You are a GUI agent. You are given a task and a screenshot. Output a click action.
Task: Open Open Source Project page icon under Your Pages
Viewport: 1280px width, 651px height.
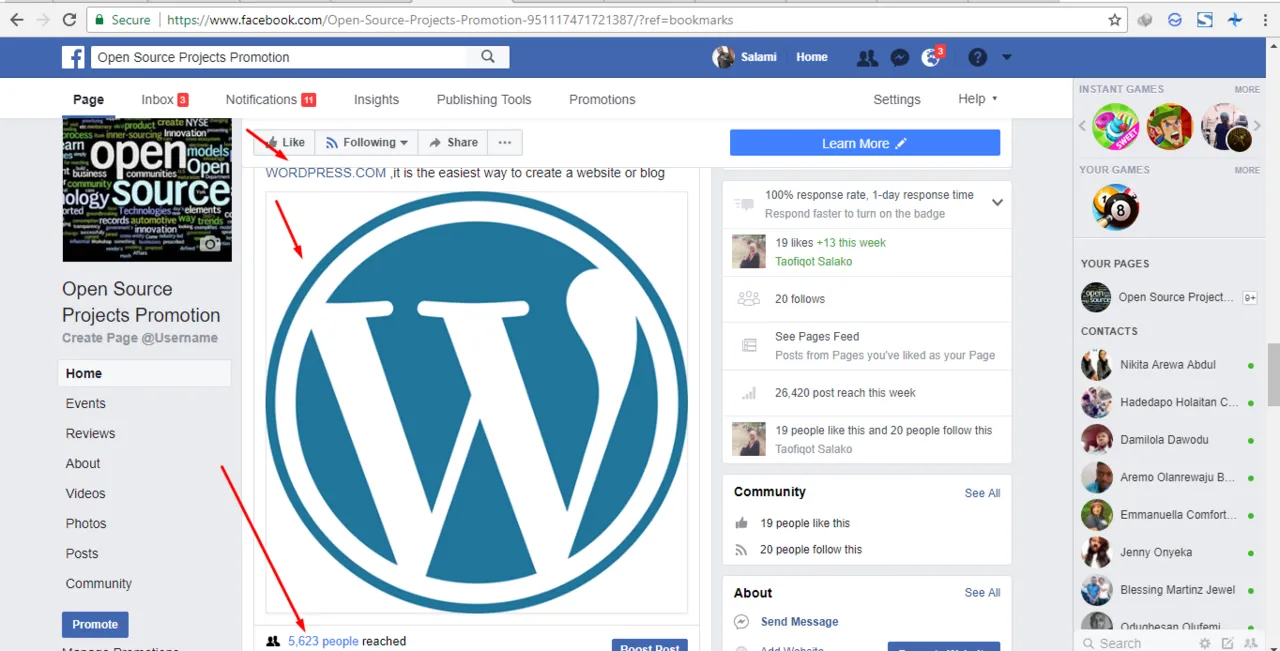(x=1096, y=297)
